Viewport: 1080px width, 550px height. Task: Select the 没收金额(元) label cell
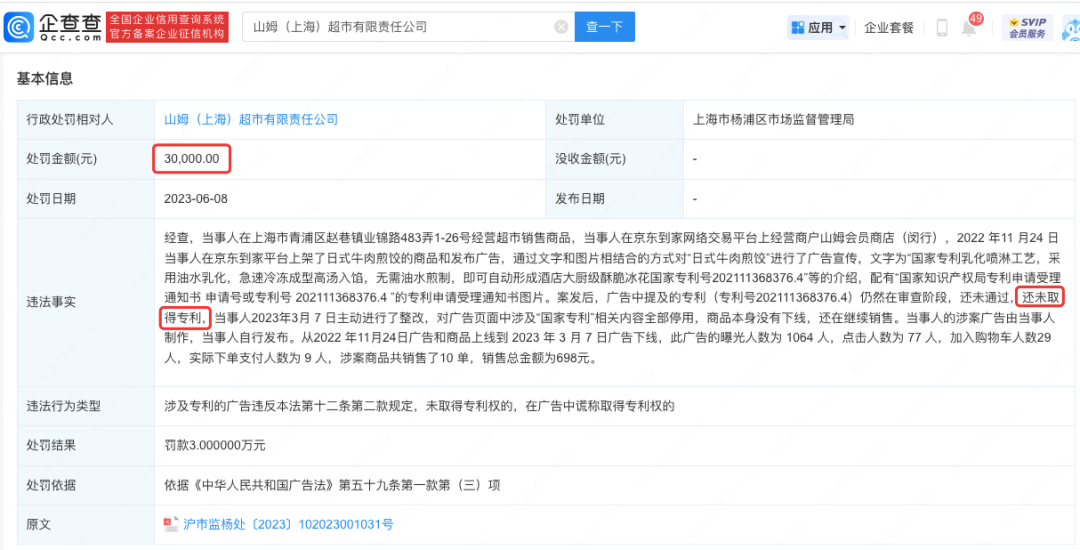[614, 159]
